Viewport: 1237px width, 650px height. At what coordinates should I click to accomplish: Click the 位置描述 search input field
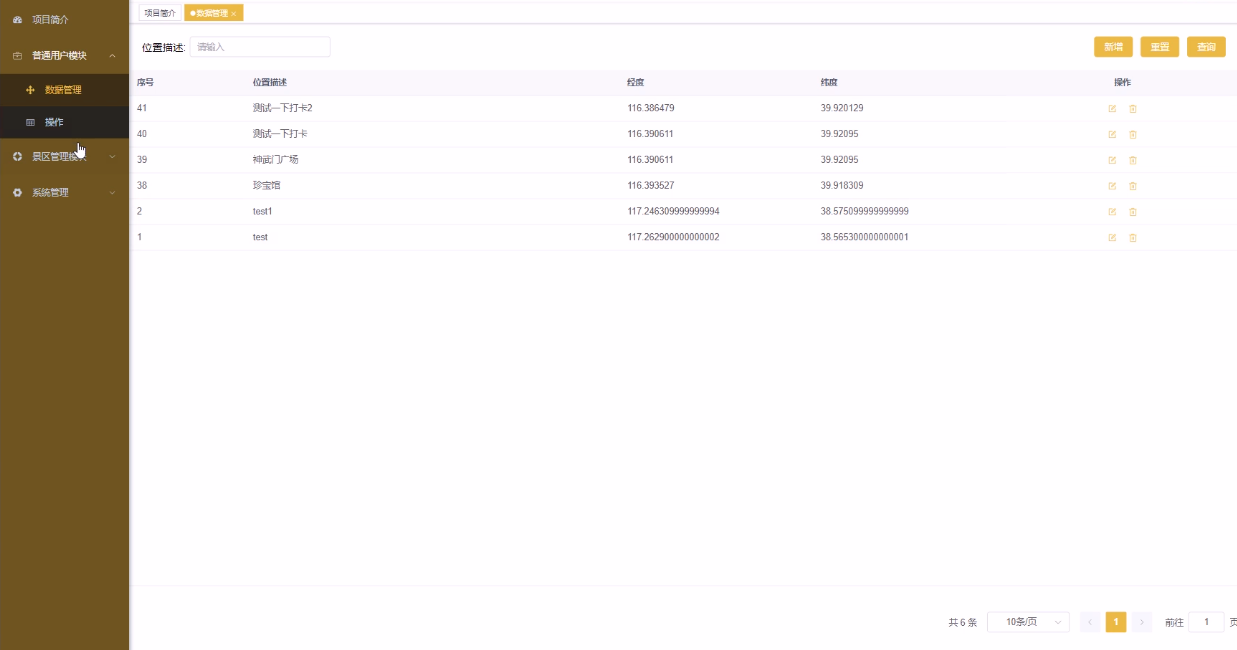(260, 47)
